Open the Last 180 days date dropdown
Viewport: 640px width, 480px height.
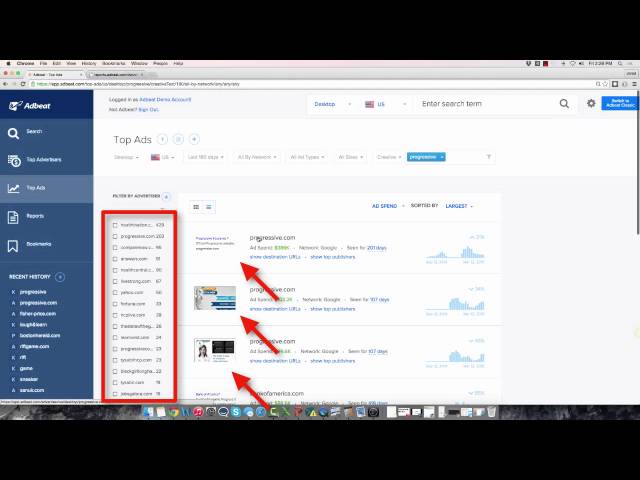point(206,157)
